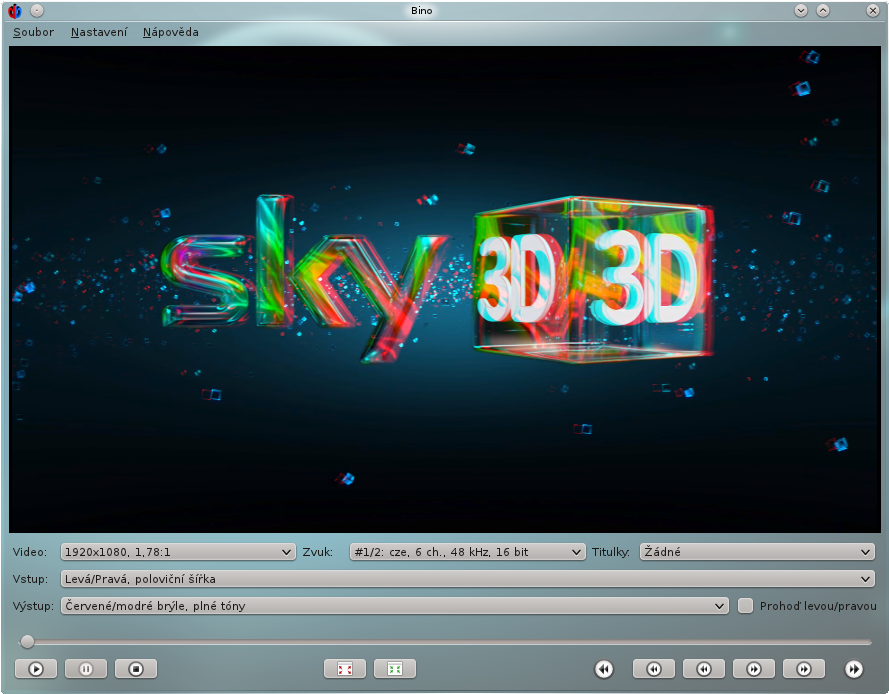Minimize the Bino window
Screen dimensions: 889x694
click(801, 11)
